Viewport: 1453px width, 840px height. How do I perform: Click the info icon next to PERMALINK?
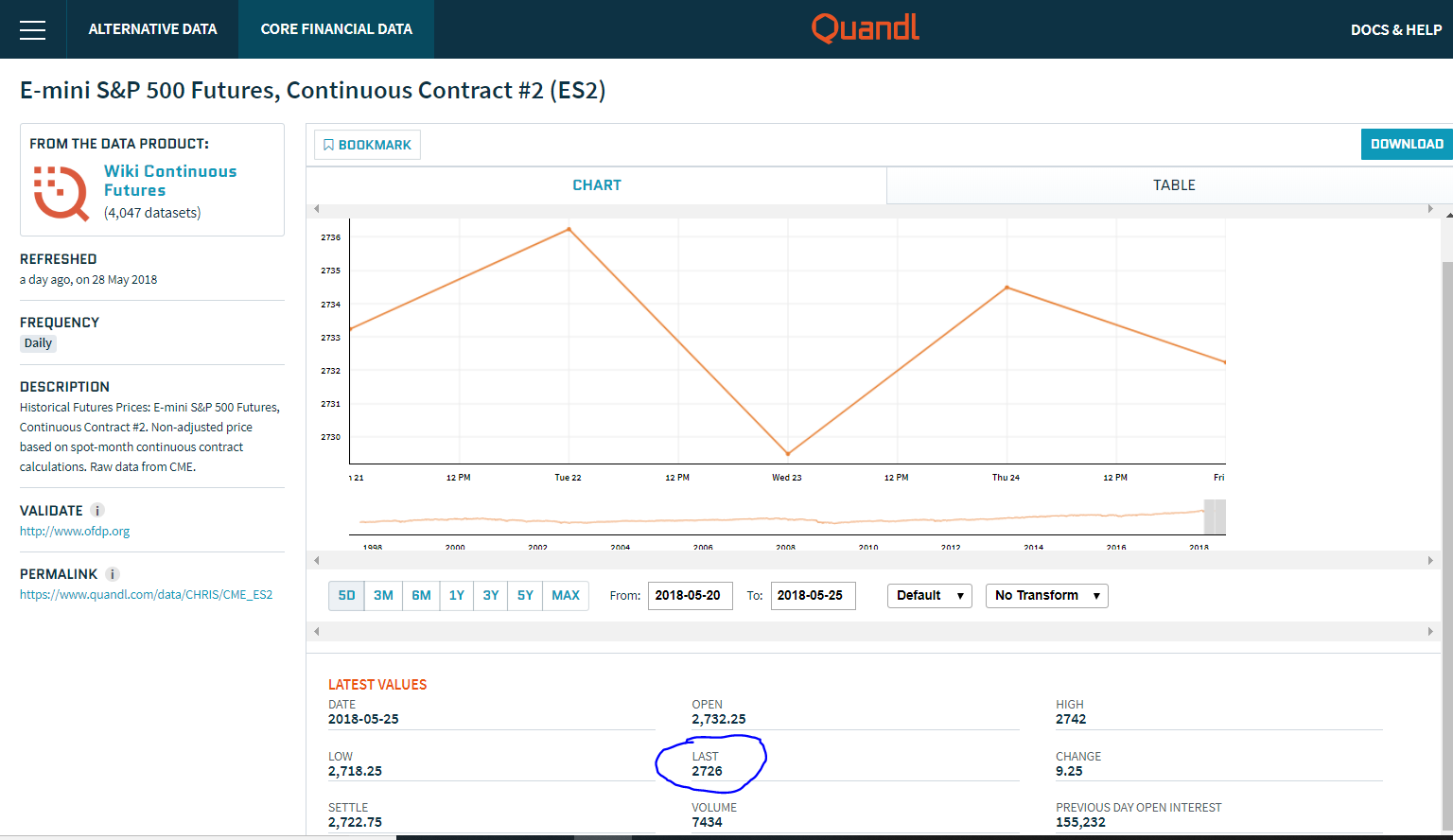pos(112,574)
